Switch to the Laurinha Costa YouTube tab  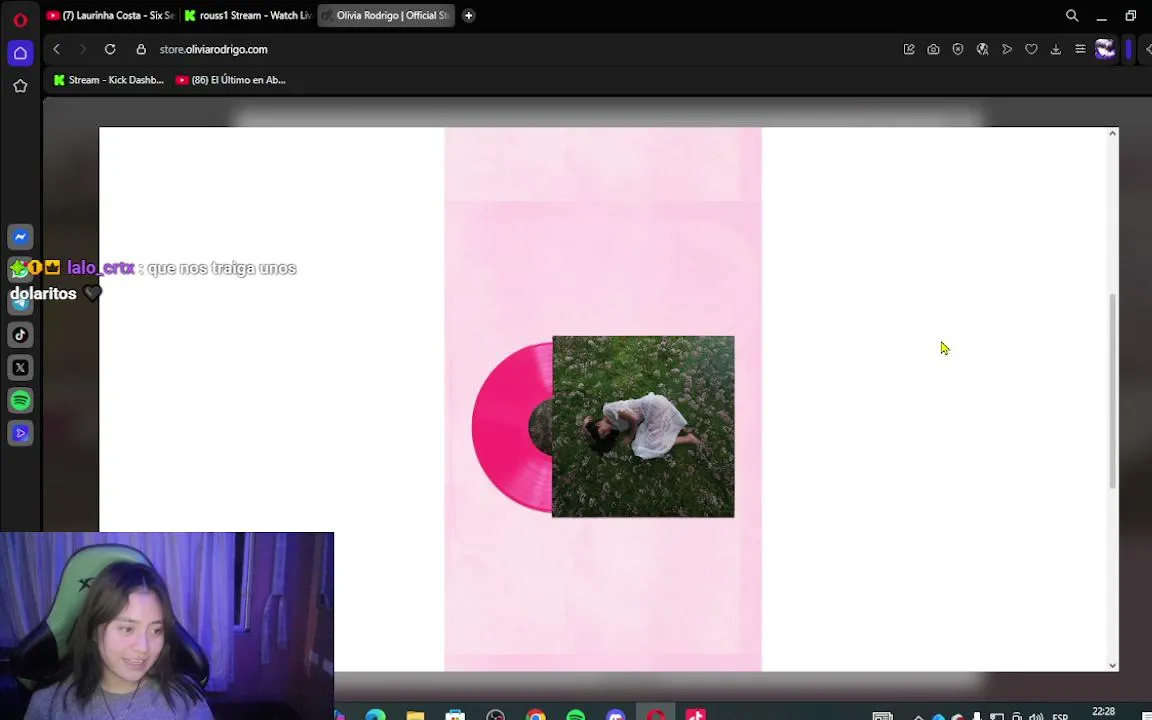coord(110,15)
